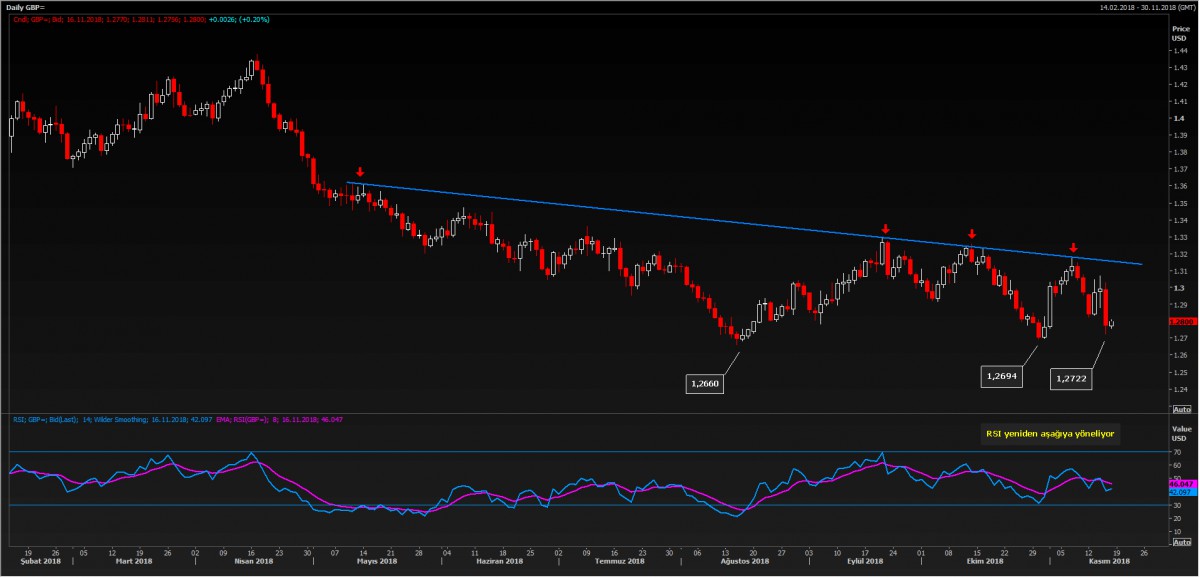Click the blue RSI Wilder Smoothing legend
This screenshot has width=1200, height=578.
coord(110,420)
